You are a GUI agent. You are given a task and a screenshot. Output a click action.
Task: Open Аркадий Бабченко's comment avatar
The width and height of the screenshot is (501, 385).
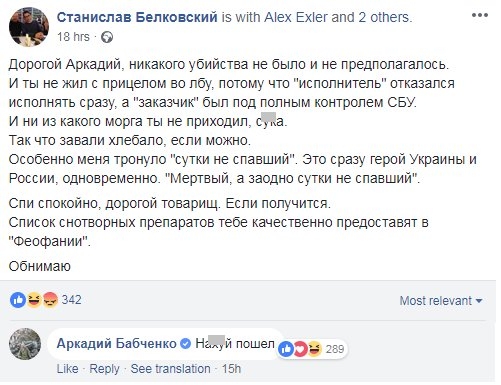point(25,345)
